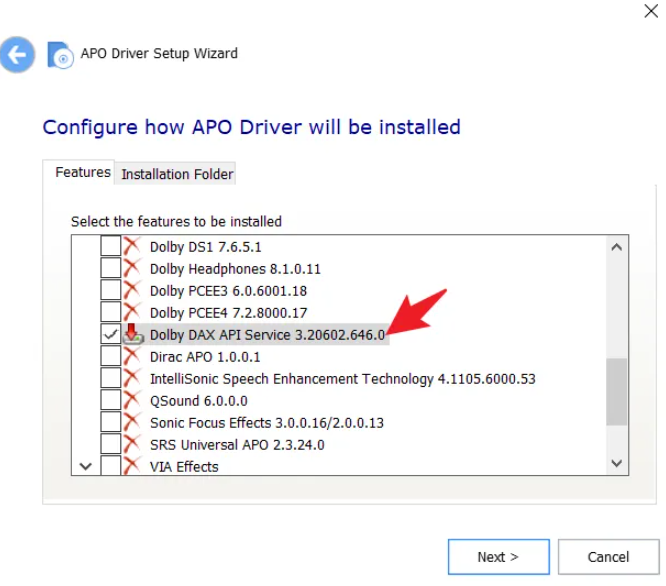The height and width of the screenshot is (586, 666).
Task: Click the red X icon beside Dirac APO
Action: pyautogui.click(x=131, y=356)
